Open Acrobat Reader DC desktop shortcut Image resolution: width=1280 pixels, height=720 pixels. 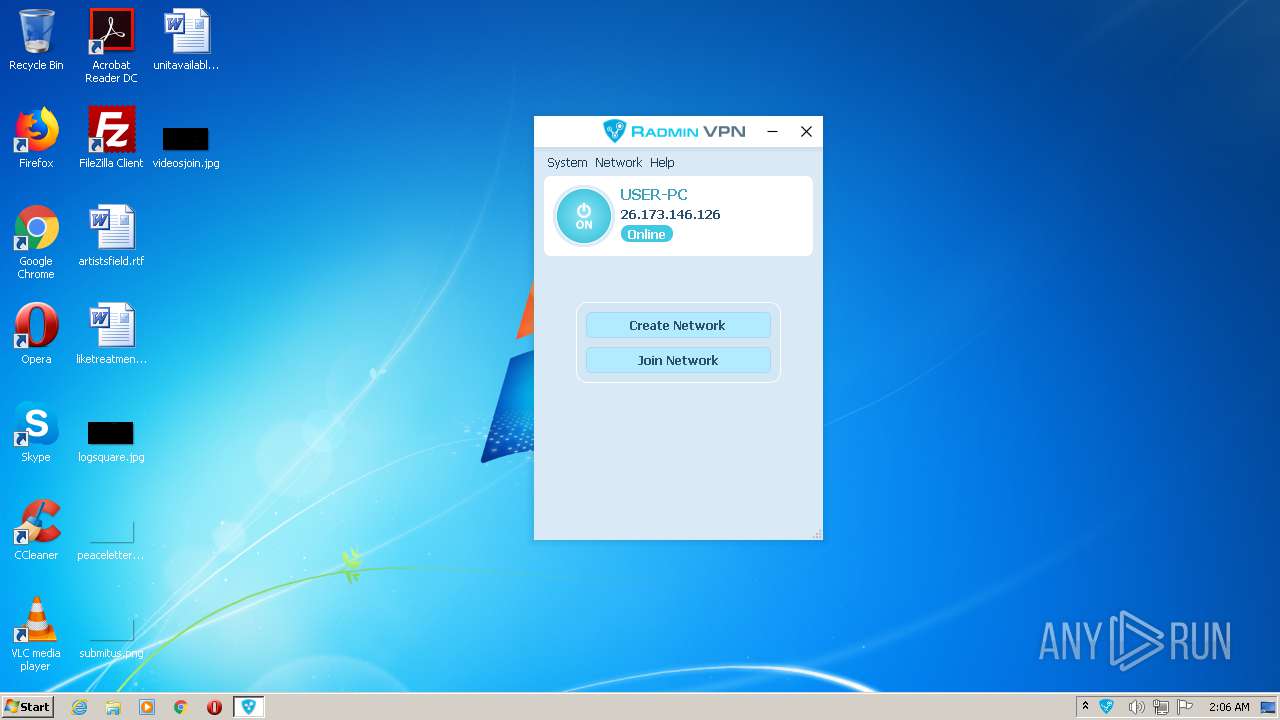coord(111,46)
